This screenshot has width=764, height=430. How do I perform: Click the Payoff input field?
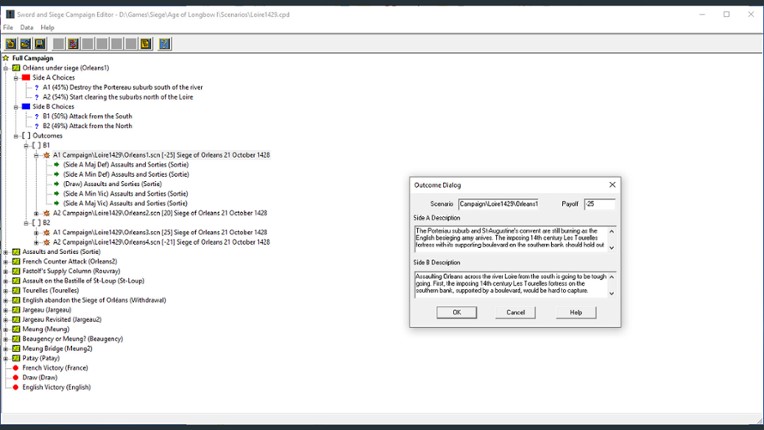[x=599, y=204]
